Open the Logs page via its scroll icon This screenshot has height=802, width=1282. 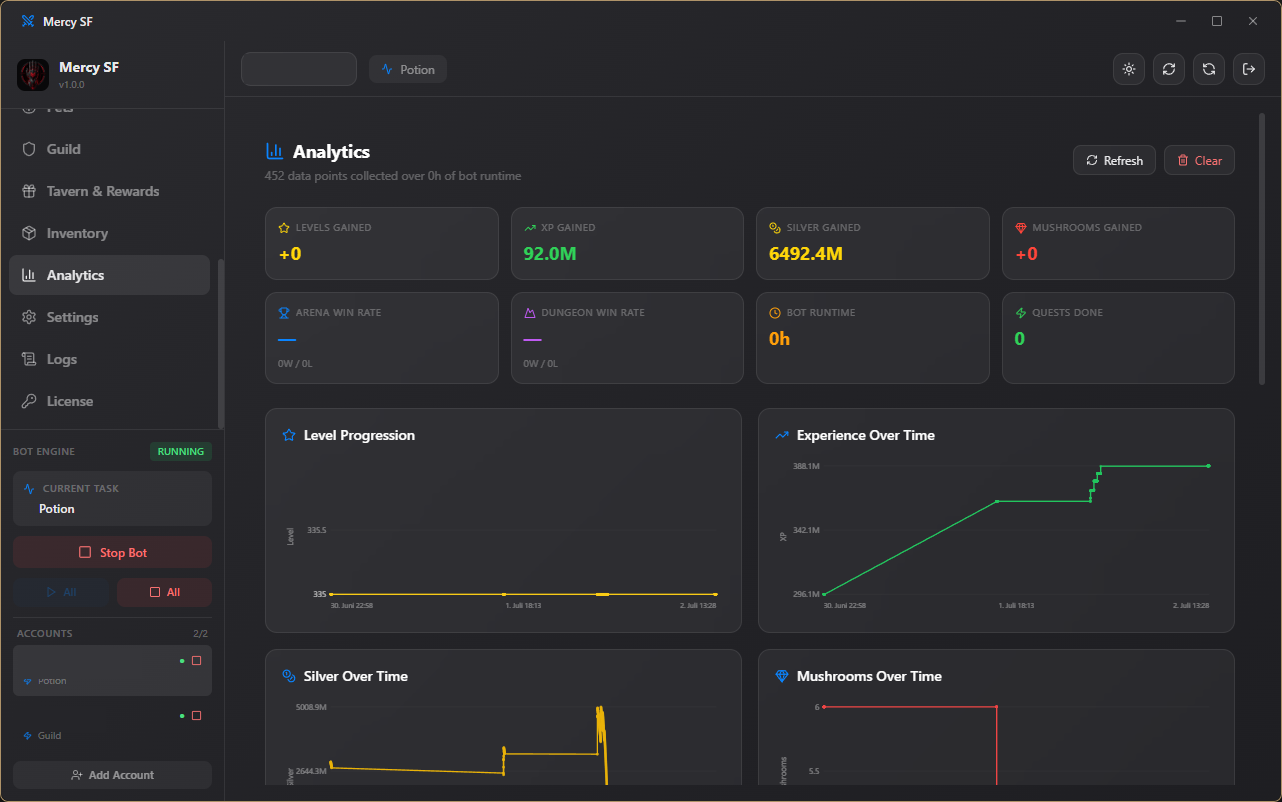click(29, 359)
